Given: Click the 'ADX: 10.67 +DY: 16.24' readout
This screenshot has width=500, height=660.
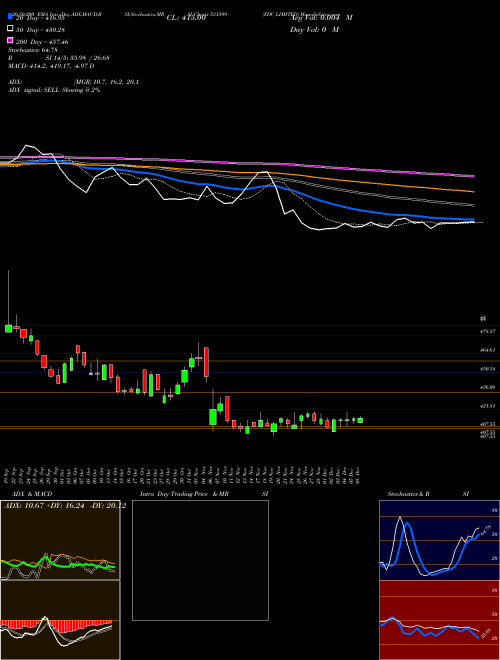Looking at the screenshot, I should point(45,506).
